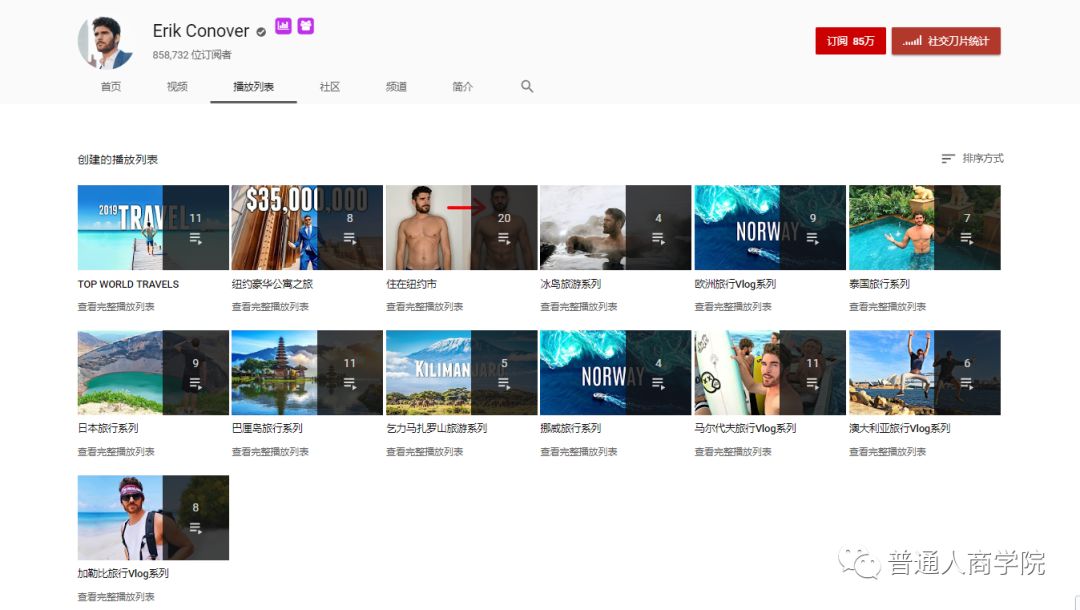This screenshot has height=610, width=1080.
Task: Go to the 简介 tab
Action: coord(462,87)
